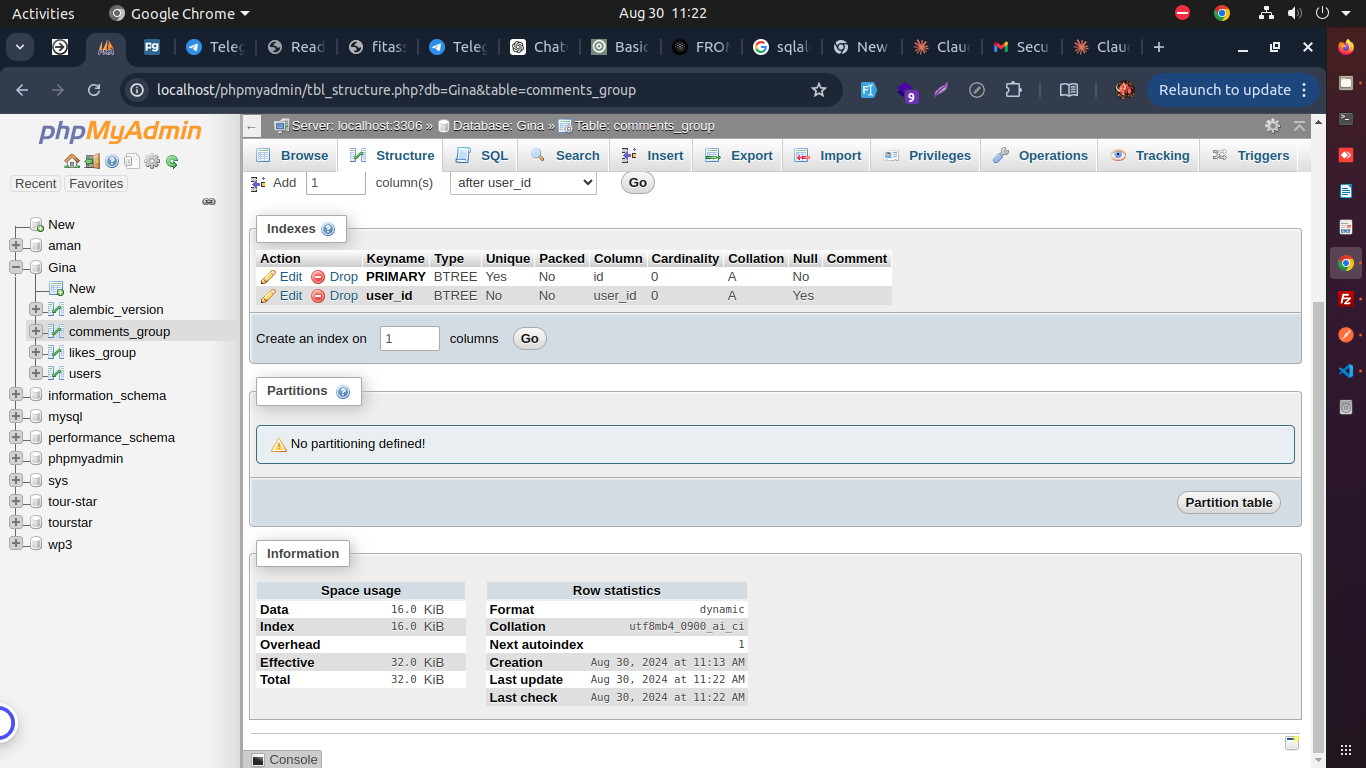Open page settings gear in breadcrumb bar
Image resolution: width=1366 pixels, height=768 pixels.
(x=1272, y=126)
